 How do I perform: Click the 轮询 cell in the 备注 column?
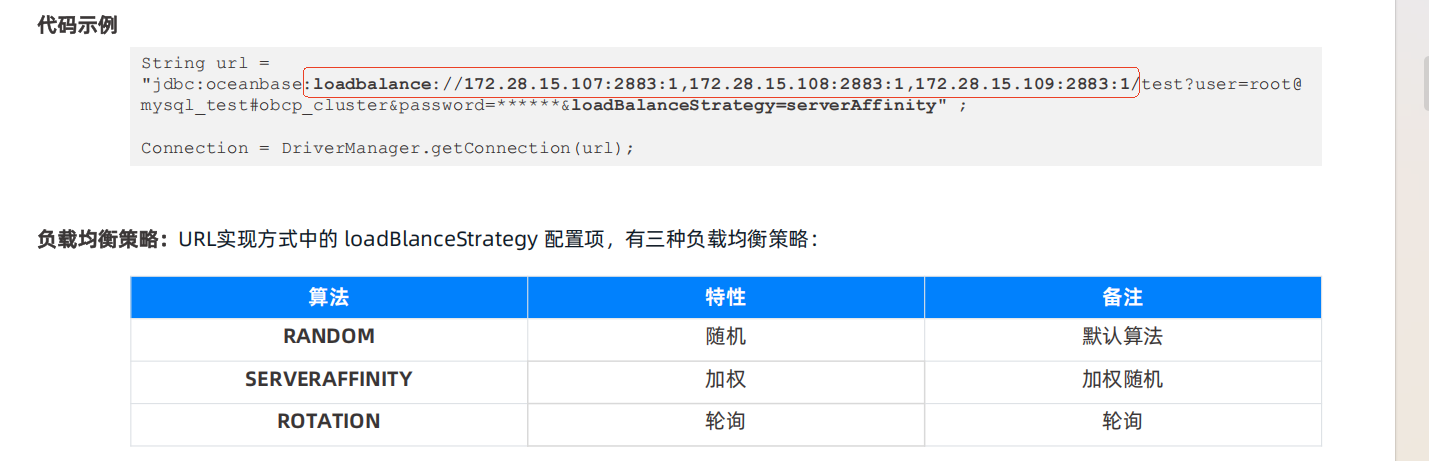point(1122,422)
